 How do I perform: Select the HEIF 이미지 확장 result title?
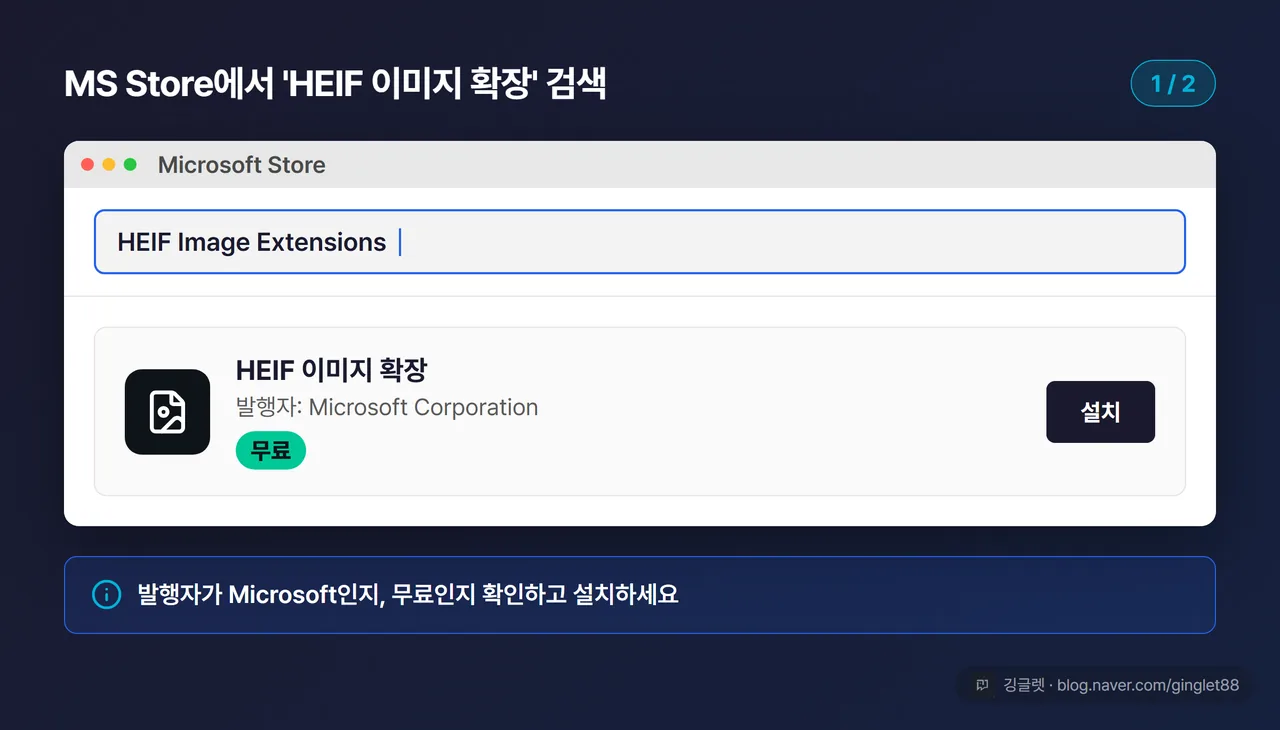click(331, 370)
